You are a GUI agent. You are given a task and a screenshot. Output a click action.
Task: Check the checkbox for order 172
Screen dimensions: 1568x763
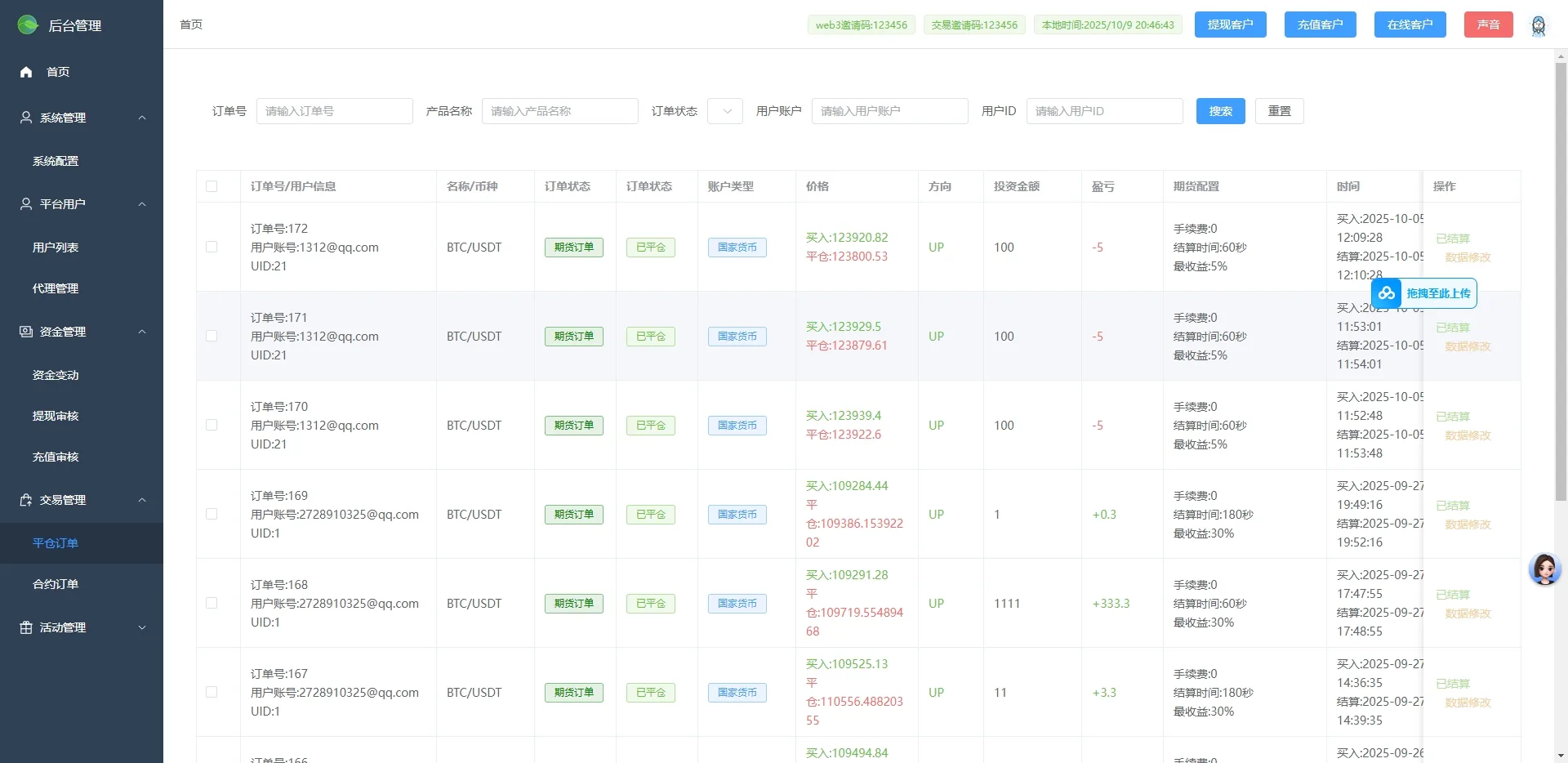tap(212, 247)
